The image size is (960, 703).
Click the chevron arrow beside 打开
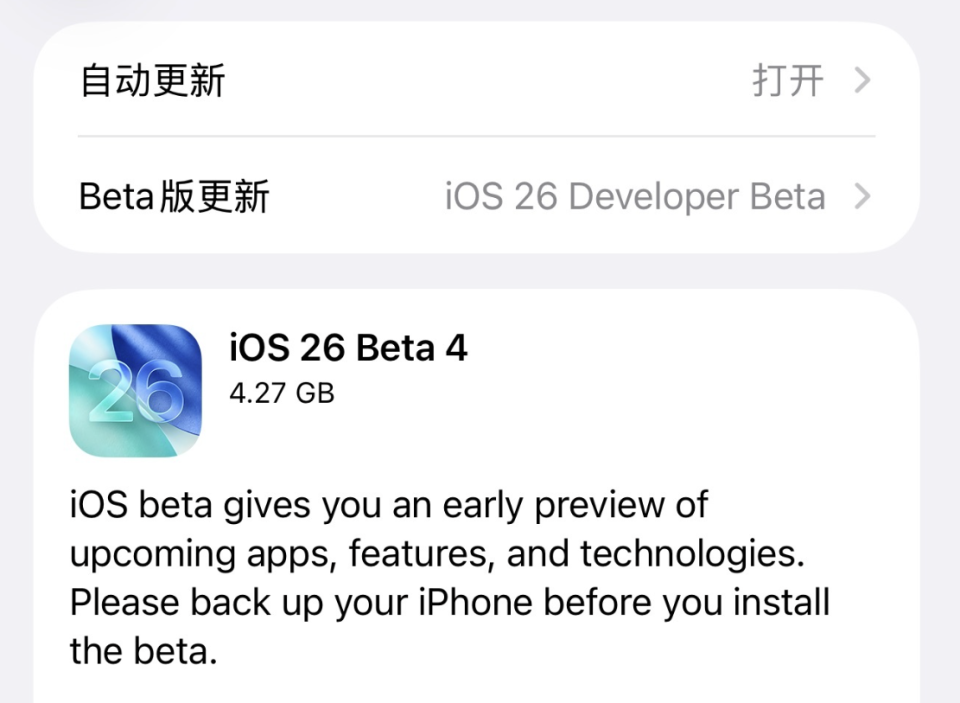(x=863, y=80)
